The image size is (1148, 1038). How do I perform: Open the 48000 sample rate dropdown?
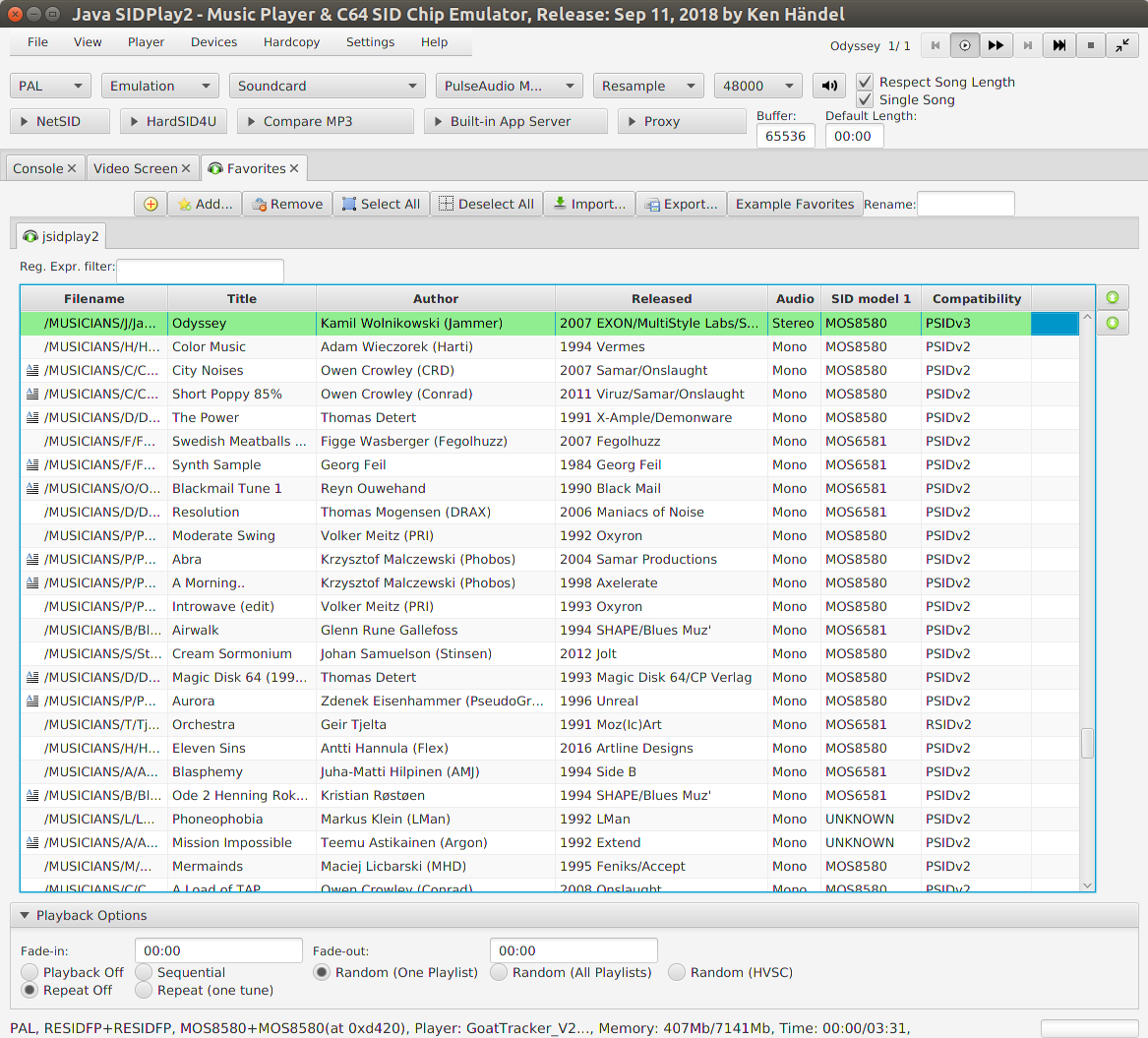(x=757, y=87)
